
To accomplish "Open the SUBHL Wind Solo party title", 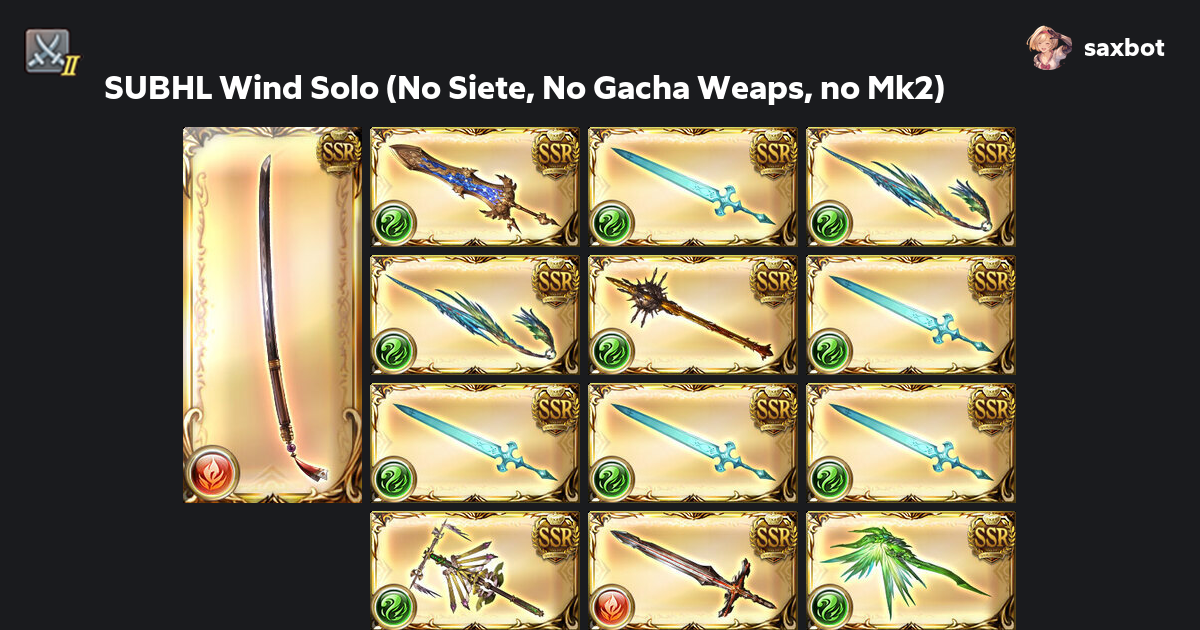I will [x=525, y=89].
